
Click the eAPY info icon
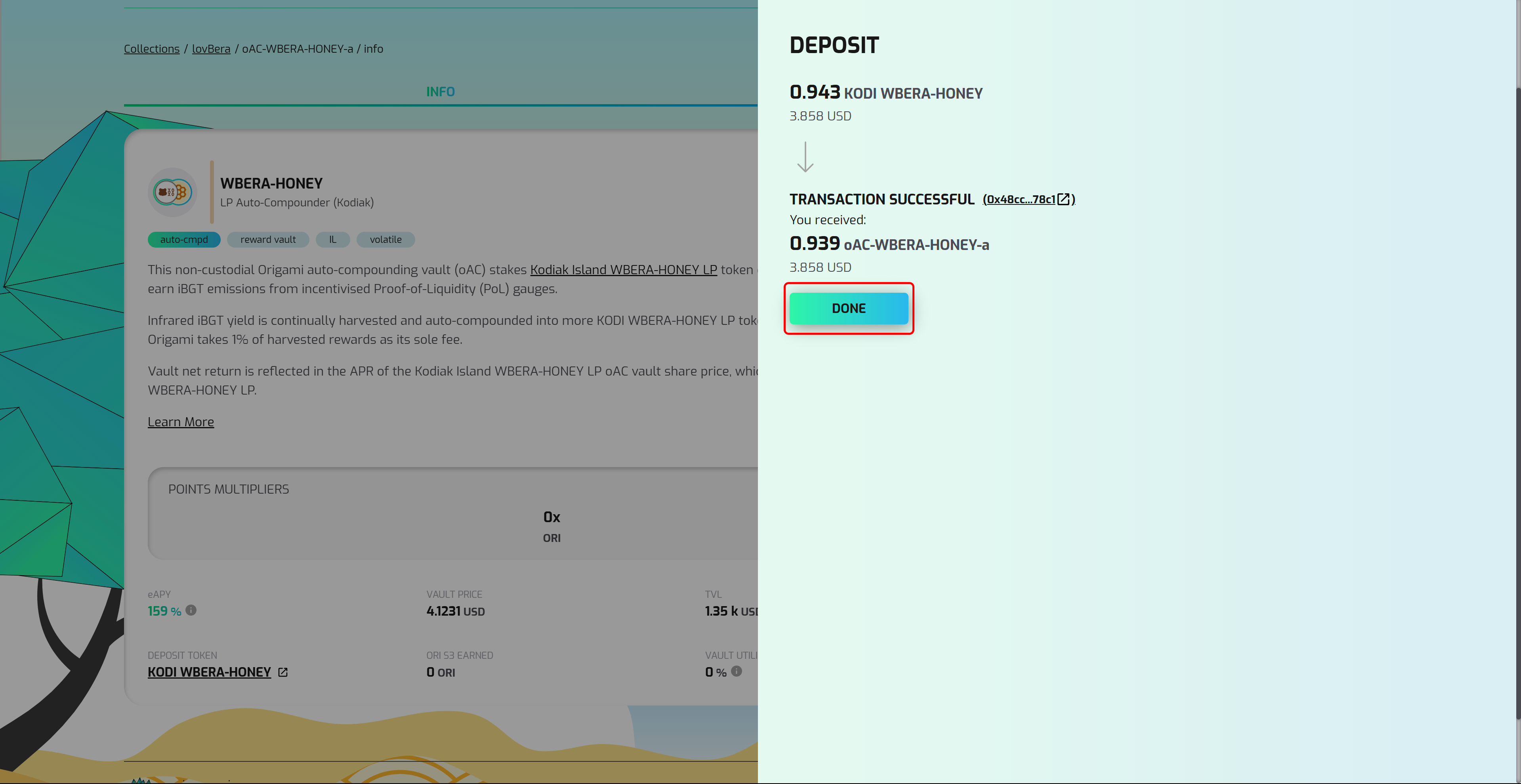click(x=191, y=610)
